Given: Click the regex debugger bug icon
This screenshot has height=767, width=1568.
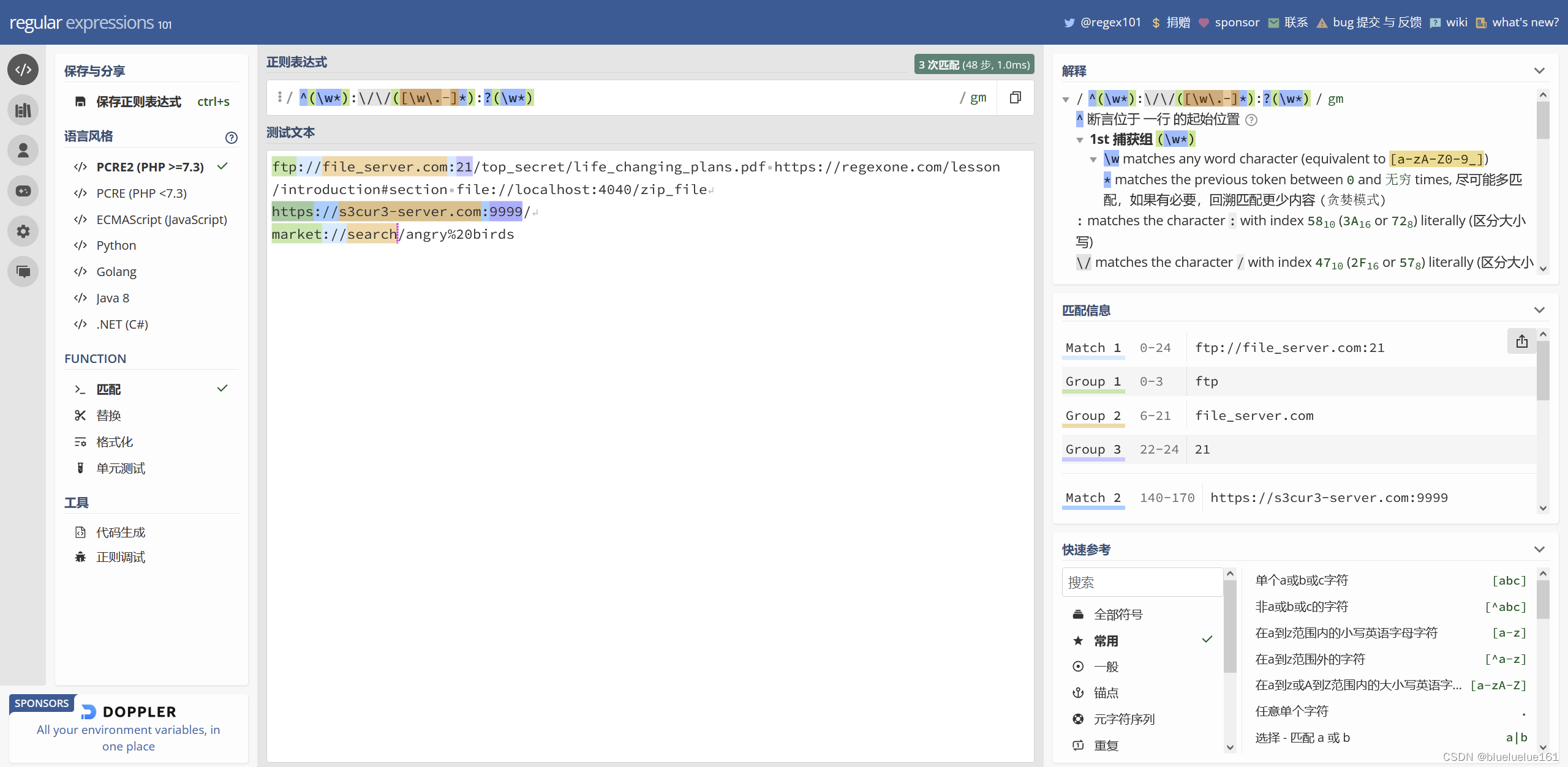Looking at the screenshot, I should 80,557.
